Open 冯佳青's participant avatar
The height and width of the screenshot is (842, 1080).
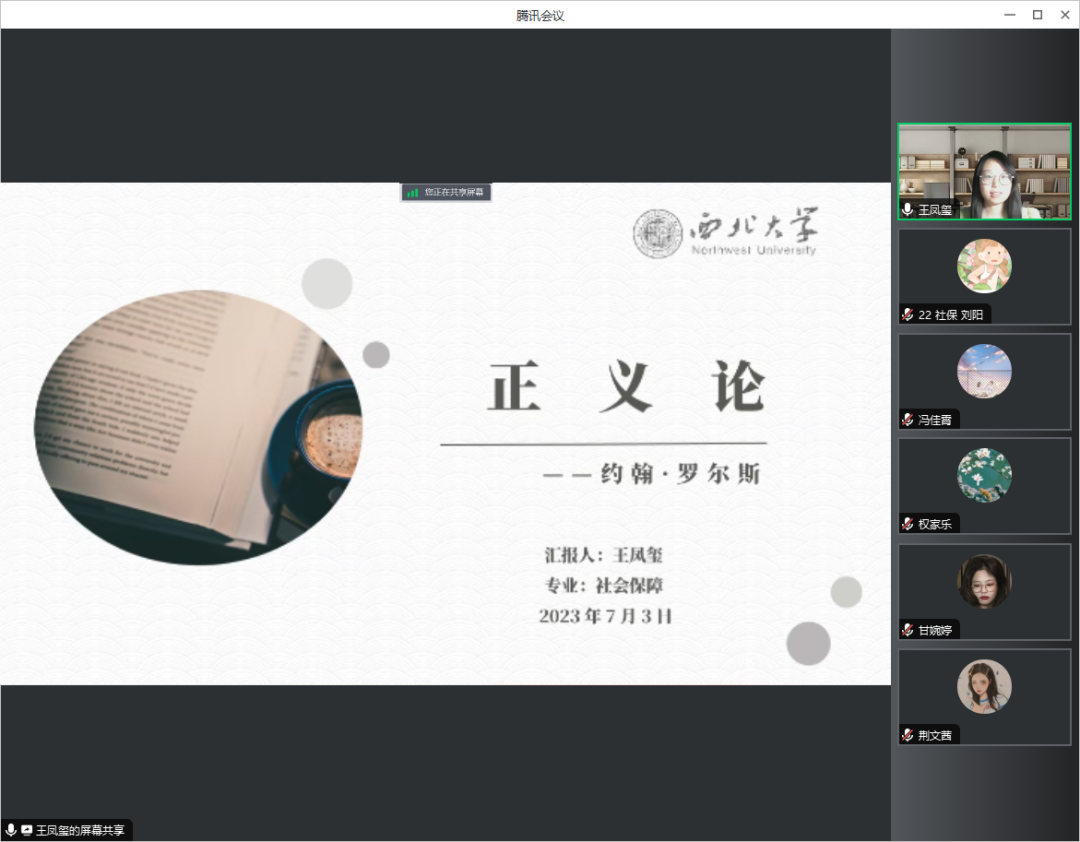984,371
